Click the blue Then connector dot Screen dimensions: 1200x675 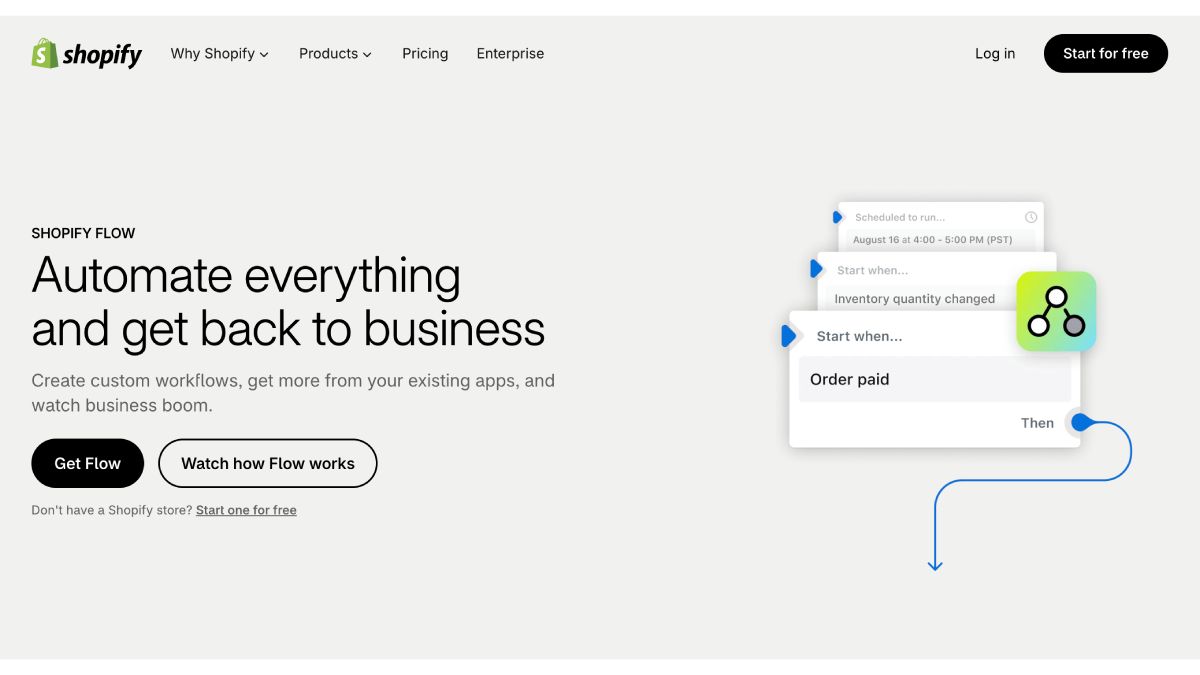tap(1080, 423)
